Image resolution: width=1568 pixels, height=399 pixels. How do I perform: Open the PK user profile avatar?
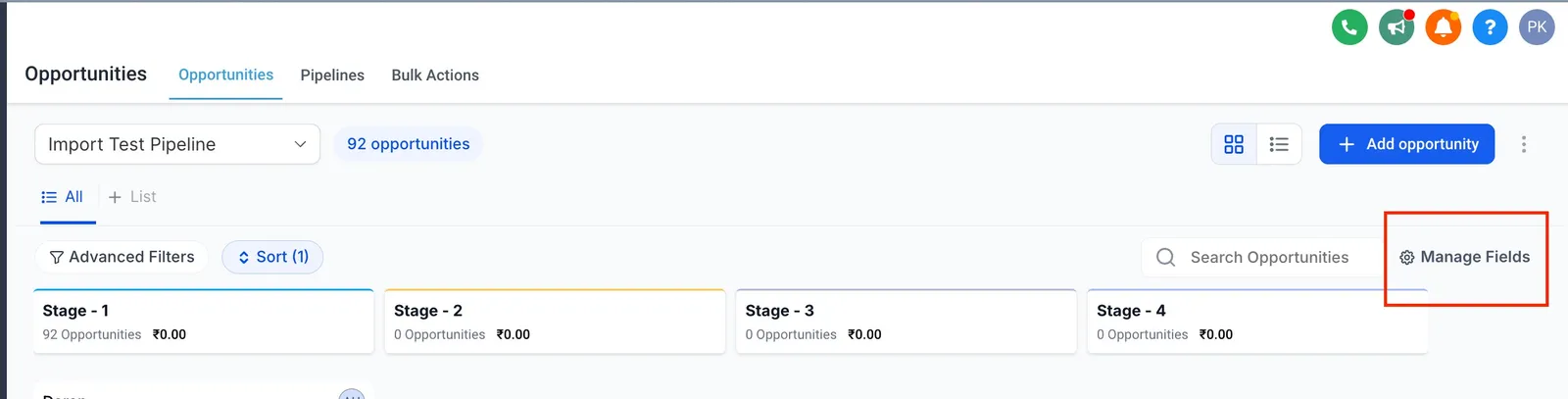1537,27
